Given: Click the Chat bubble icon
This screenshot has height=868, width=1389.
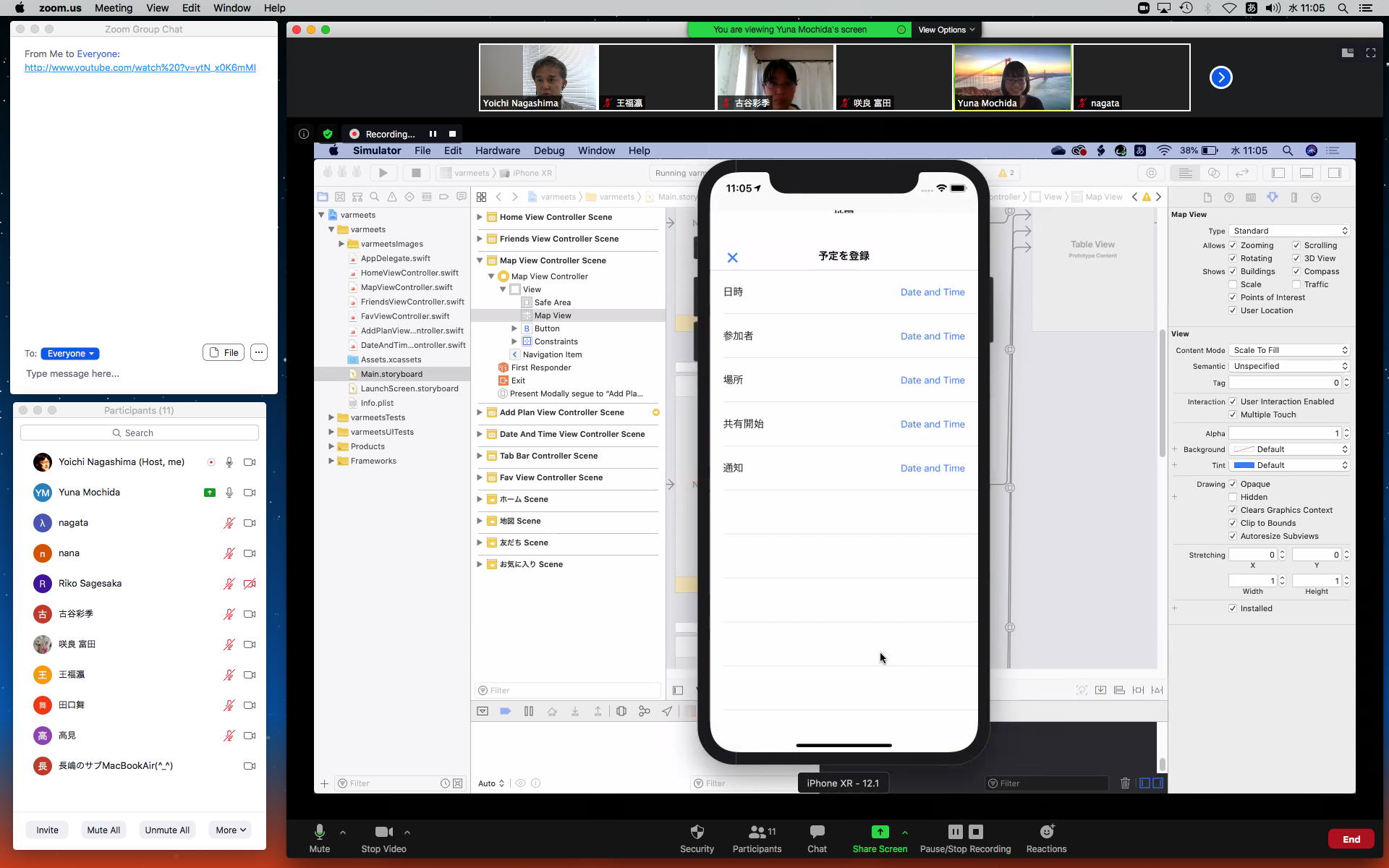Looking at the screenshot, I should tap(817, 832).
